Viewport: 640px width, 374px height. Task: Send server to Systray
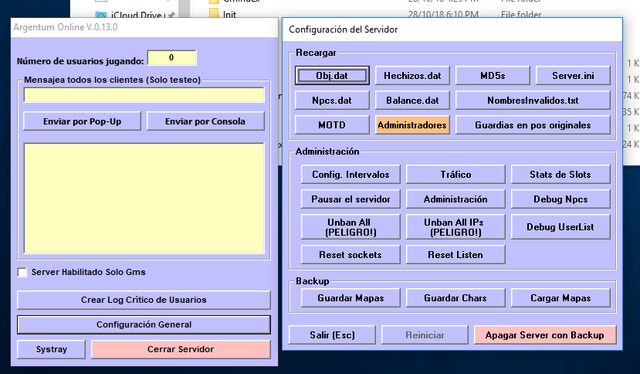point(51,350)
